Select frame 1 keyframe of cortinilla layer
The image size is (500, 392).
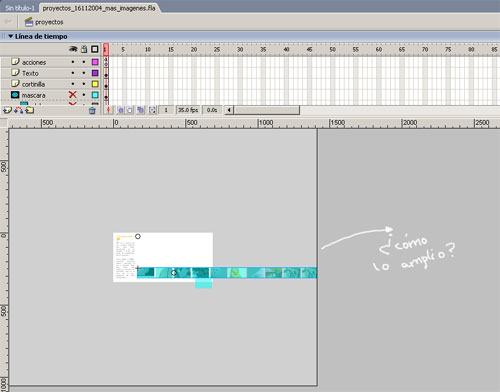tap(106, 84)
